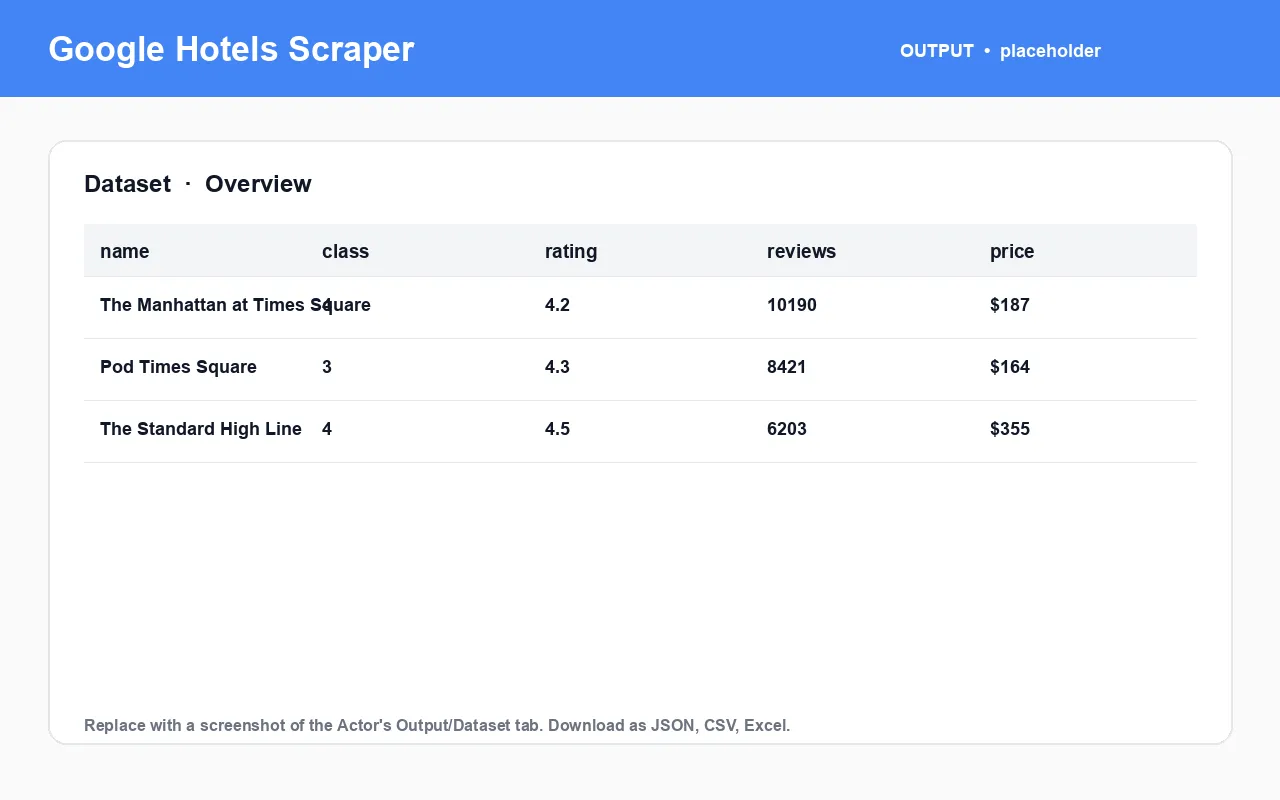The image size is (1280, 800).
Task: Click the $164 price cell
Action: click(x=1010, y=367)
